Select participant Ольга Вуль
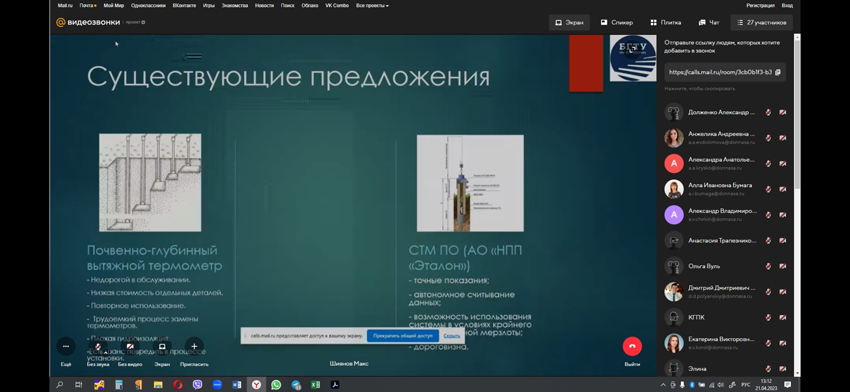The image size is (850, 392). click(x=725, y=266)
